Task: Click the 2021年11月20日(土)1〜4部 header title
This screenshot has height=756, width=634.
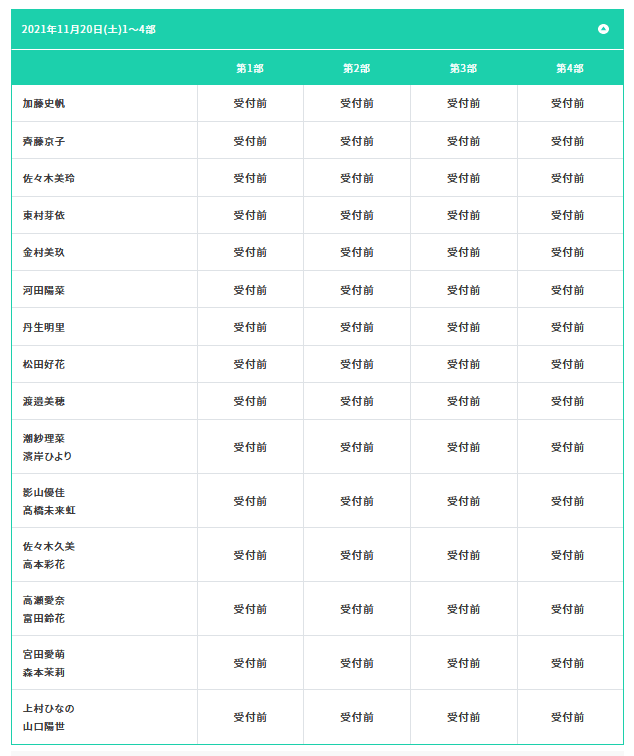Action: [89, 29]
